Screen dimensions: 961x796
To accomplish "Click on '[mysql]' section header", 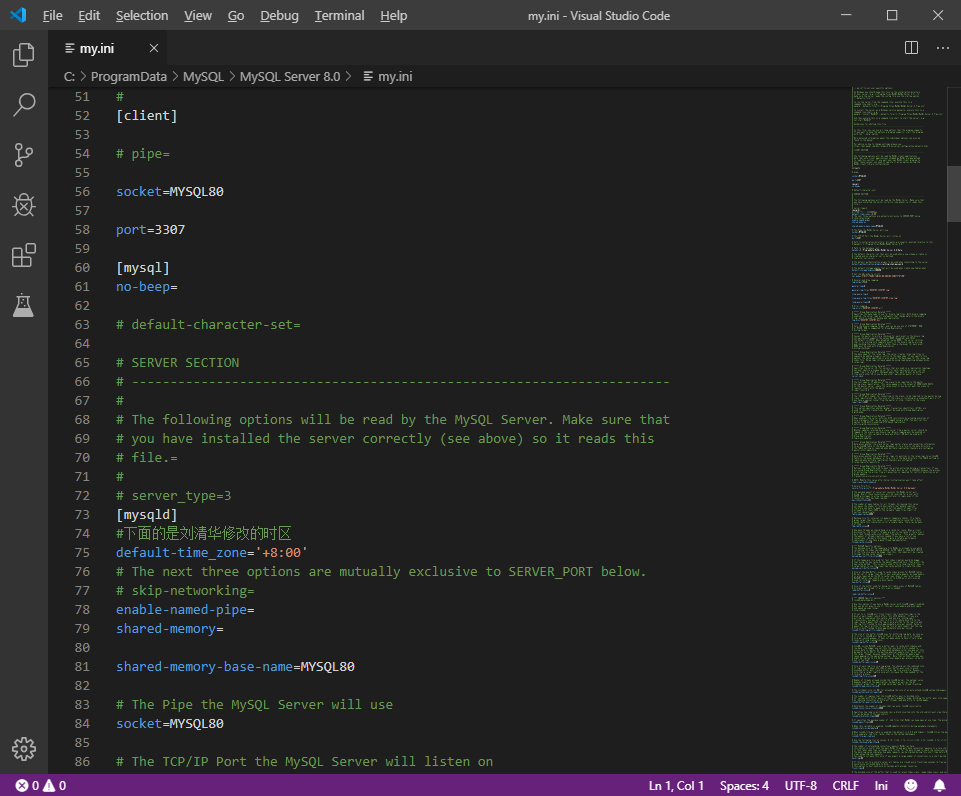I will [x=143, y=268].
